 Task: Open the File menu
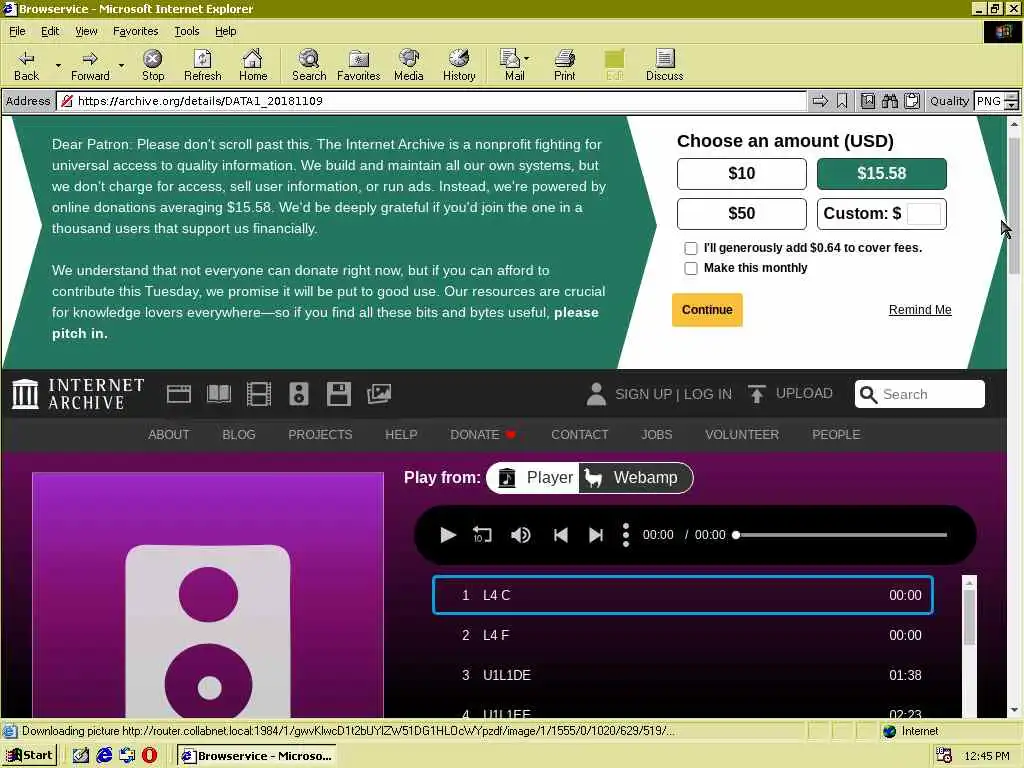click(x=17, y=31)
